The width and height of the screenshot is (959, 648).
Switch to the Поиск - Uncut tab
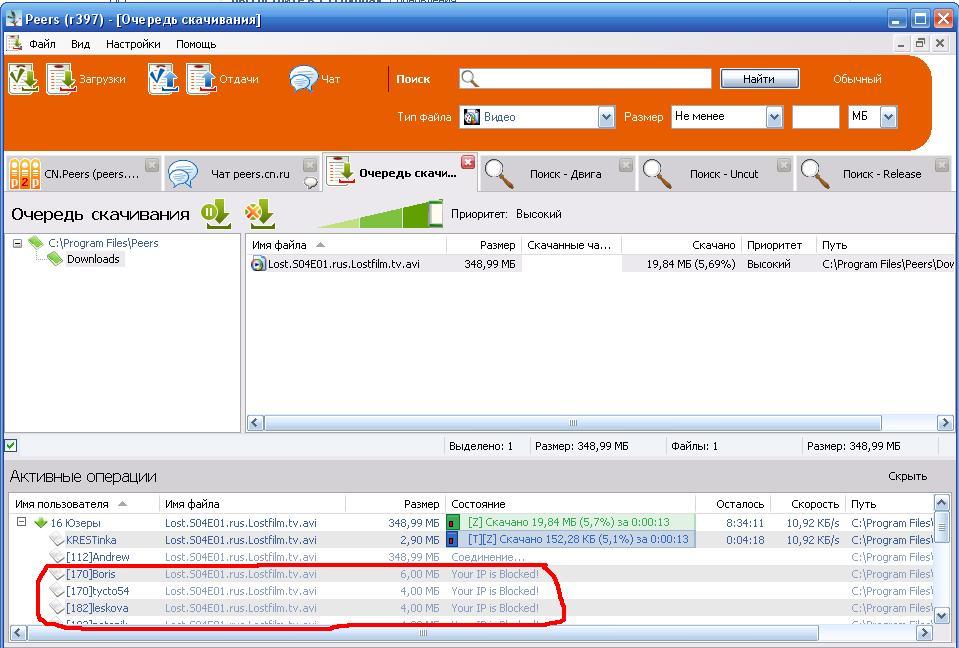point(716,174)
